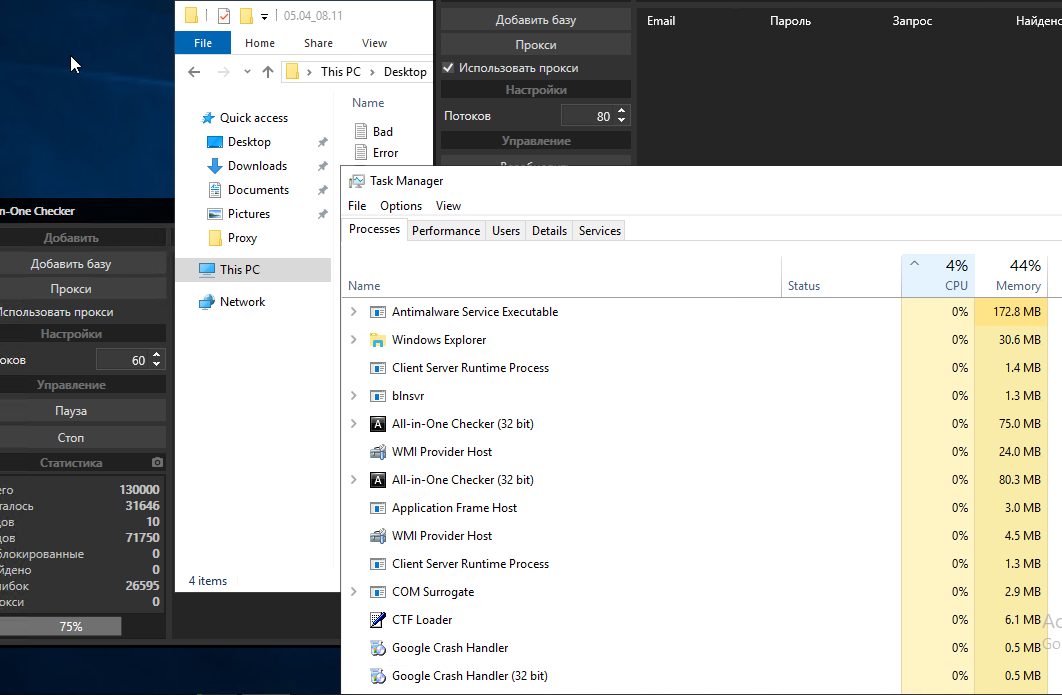
Task: Open Downloads from the Quick access list
Action: 257,166
